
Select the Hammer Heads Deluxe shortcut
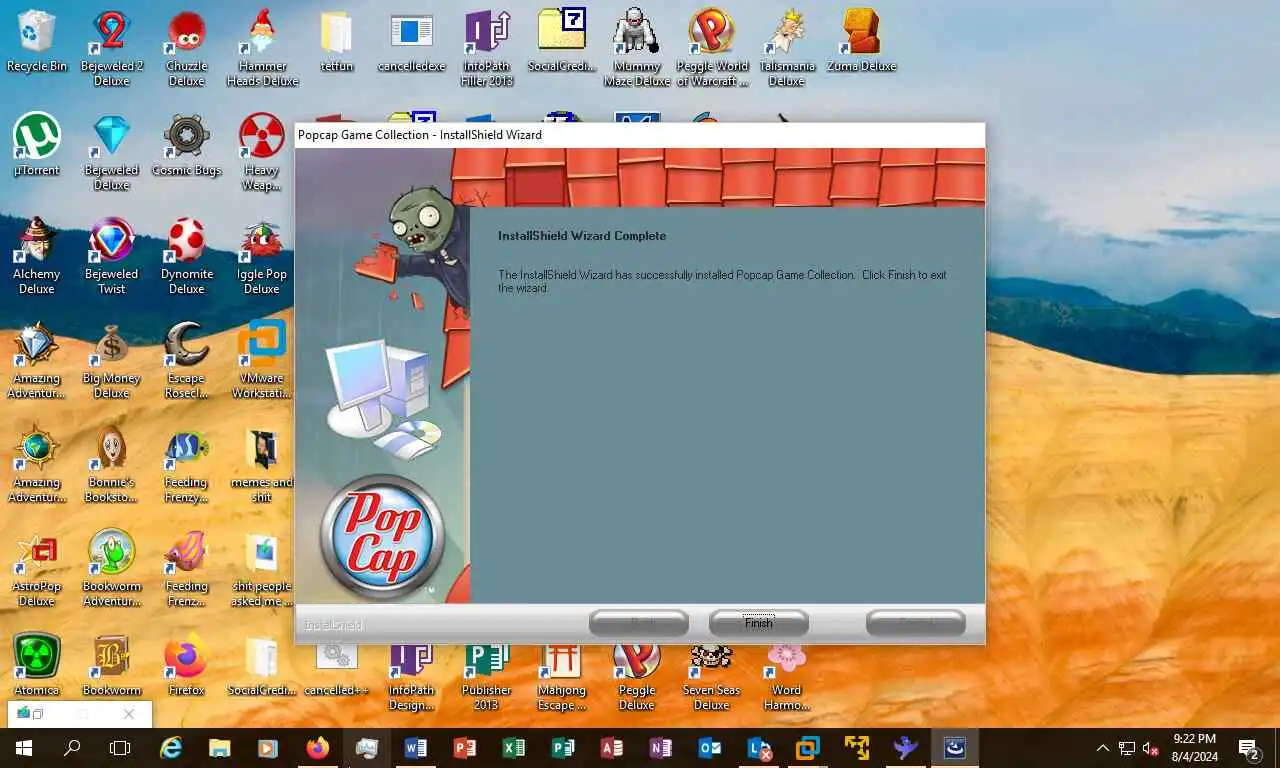pyautogui.click(x=262, y=48)
